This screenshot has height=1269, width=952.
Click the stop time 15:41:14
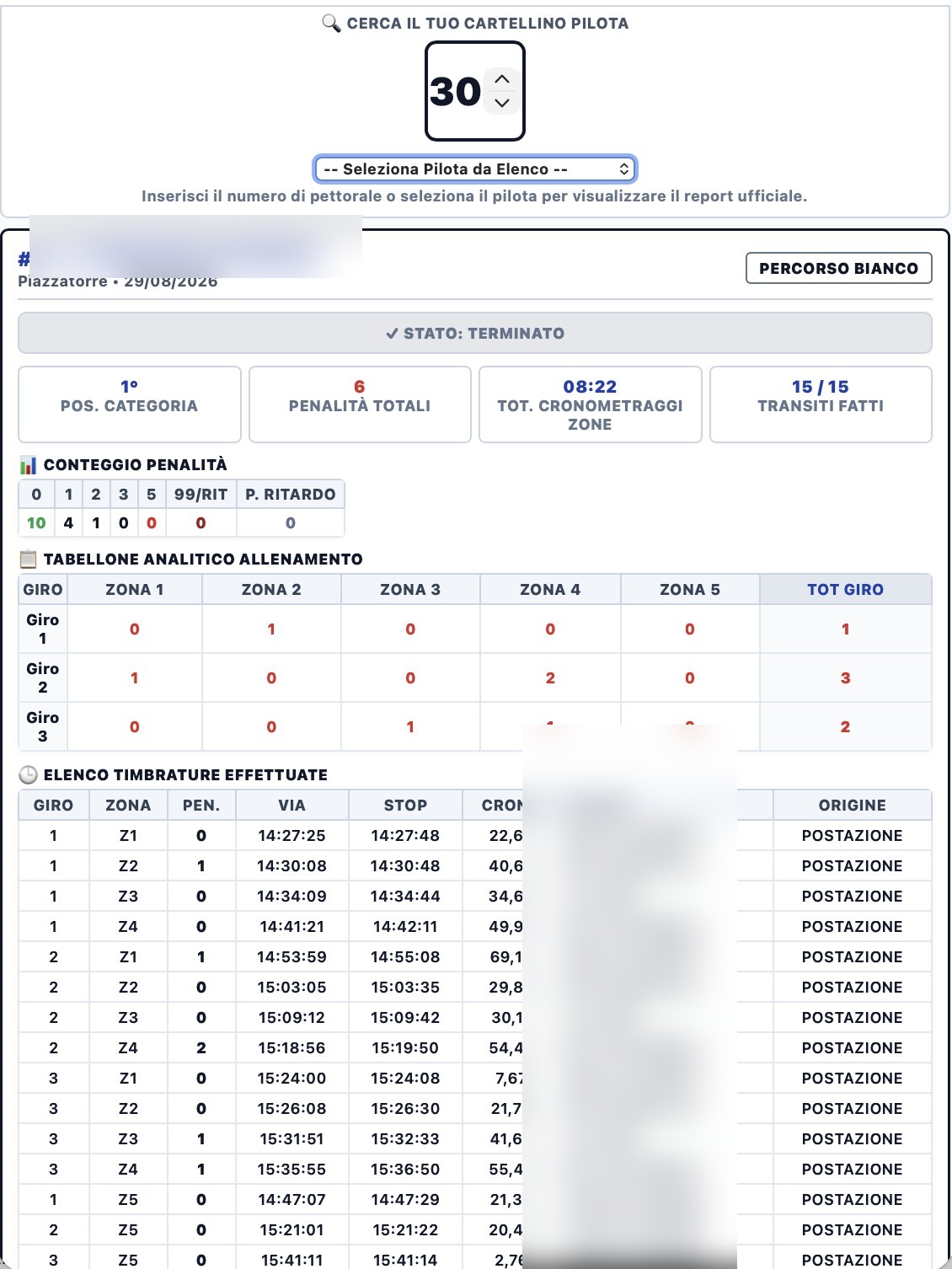[406, 1261]
